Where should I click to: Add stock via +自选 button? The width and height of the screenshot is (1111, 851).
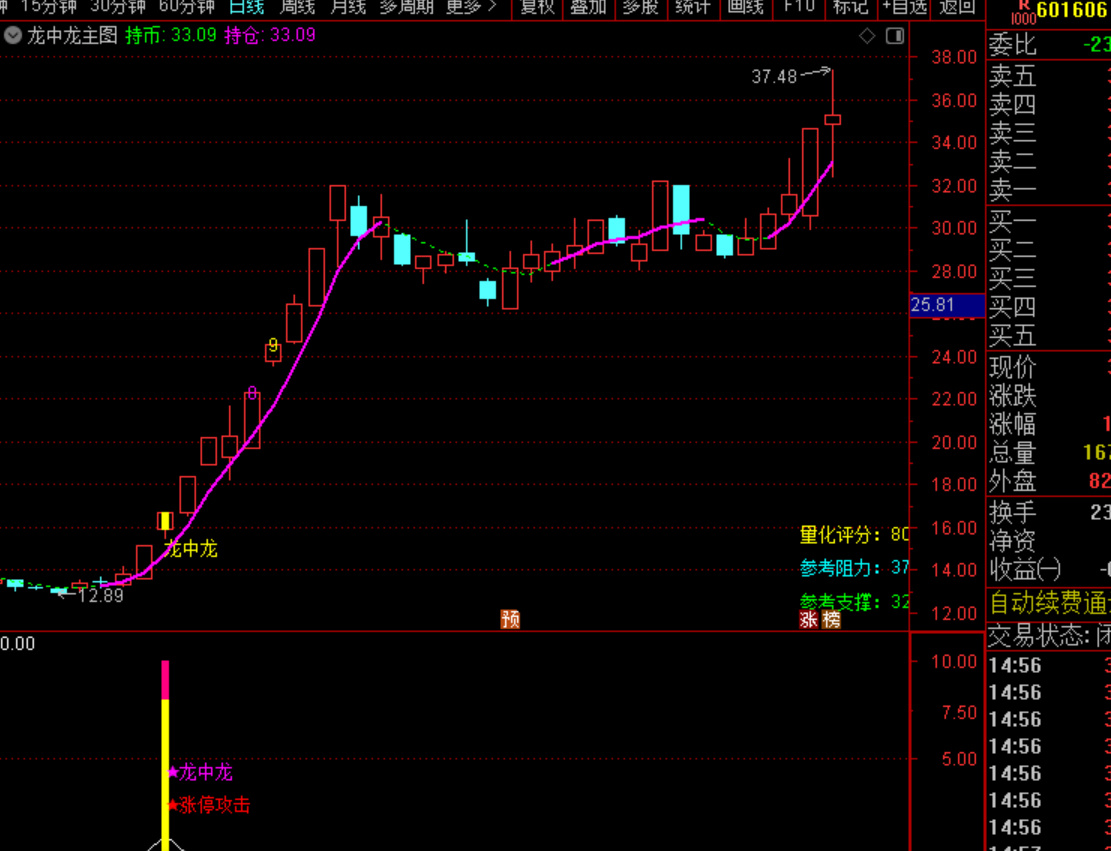[x=904, y=7]
